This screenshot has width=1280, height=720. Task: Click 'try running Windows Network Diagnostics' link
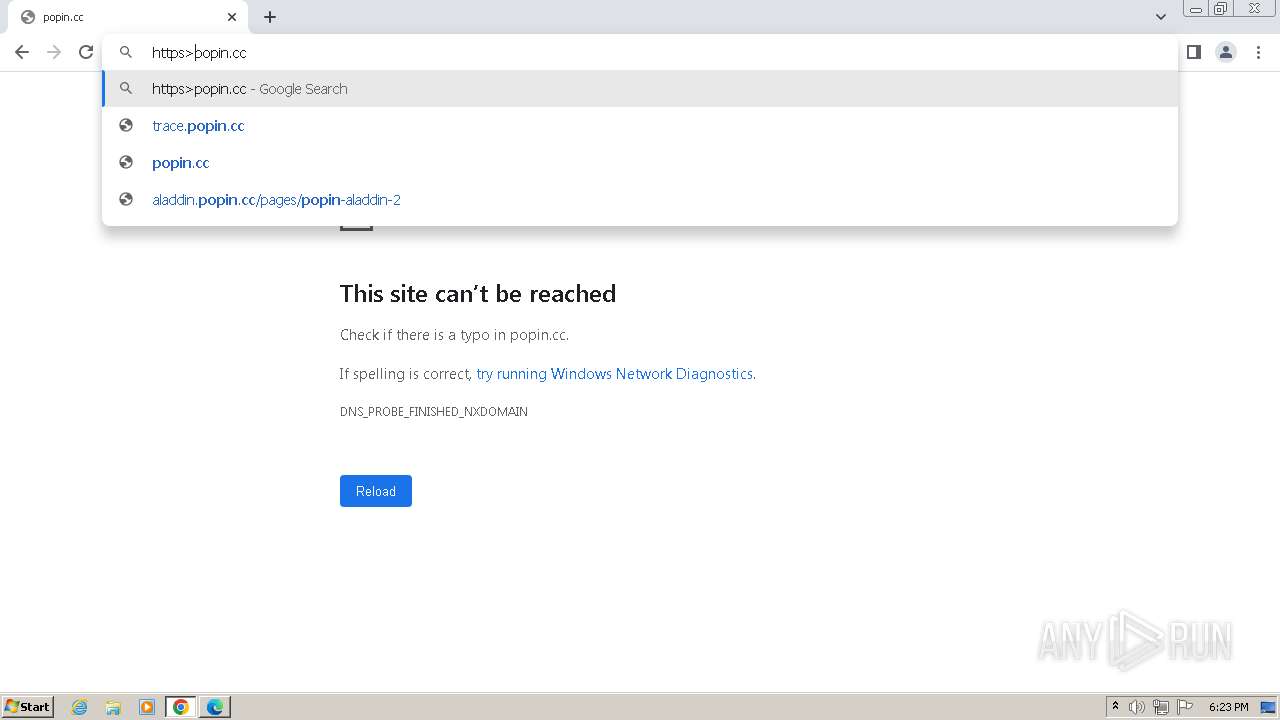pos(614,374)
